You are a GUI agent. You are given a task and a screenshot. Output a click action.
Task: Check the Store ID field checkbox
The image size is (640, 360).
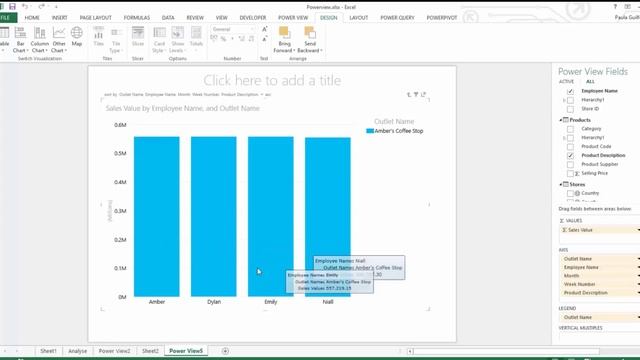[570, 109]
